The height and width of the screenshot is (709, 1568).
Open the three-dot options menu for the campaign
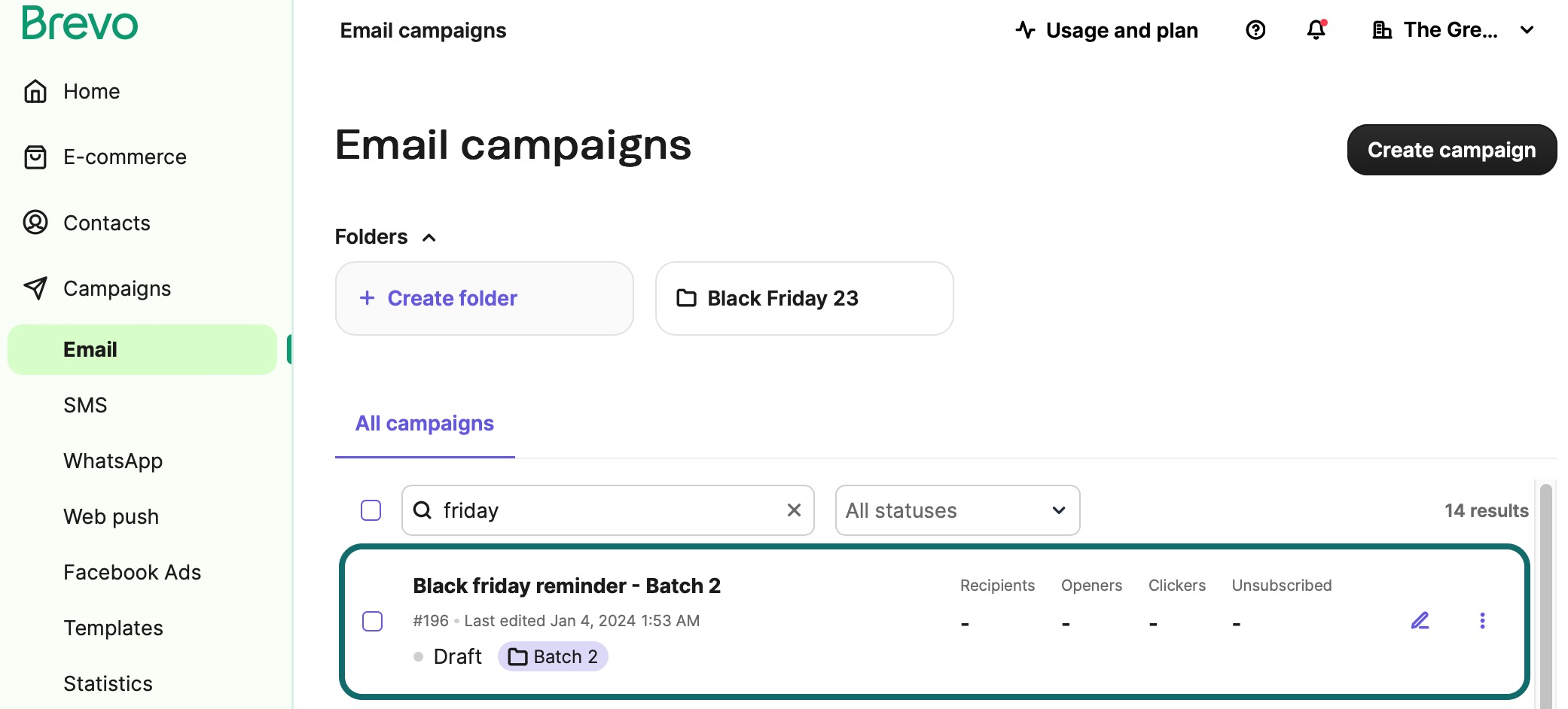click(x=1482, y=621)
